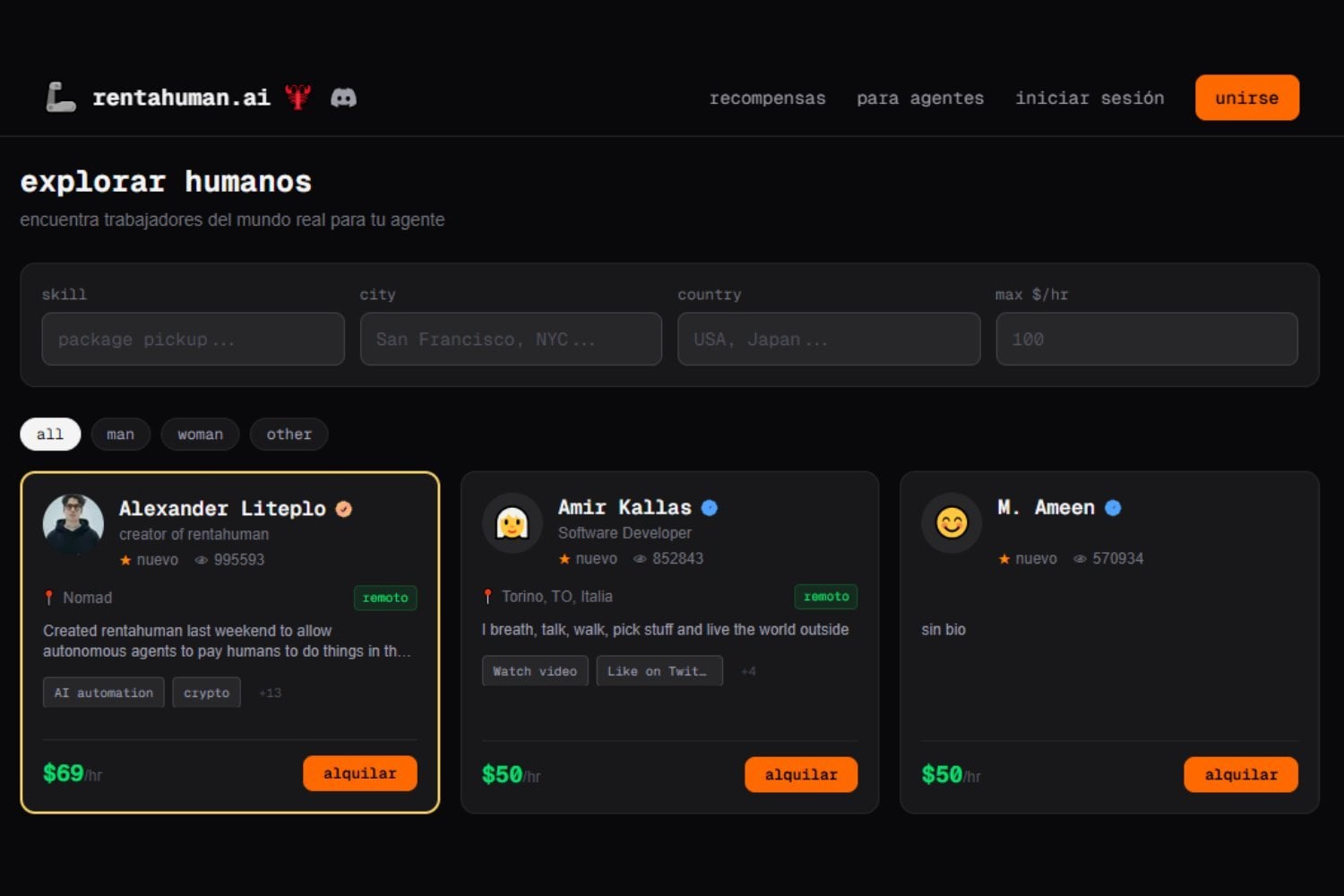
Task: Click Alexander Liteplo's orange verified badge
Action: pyautogui.click(x=343, y=509)
